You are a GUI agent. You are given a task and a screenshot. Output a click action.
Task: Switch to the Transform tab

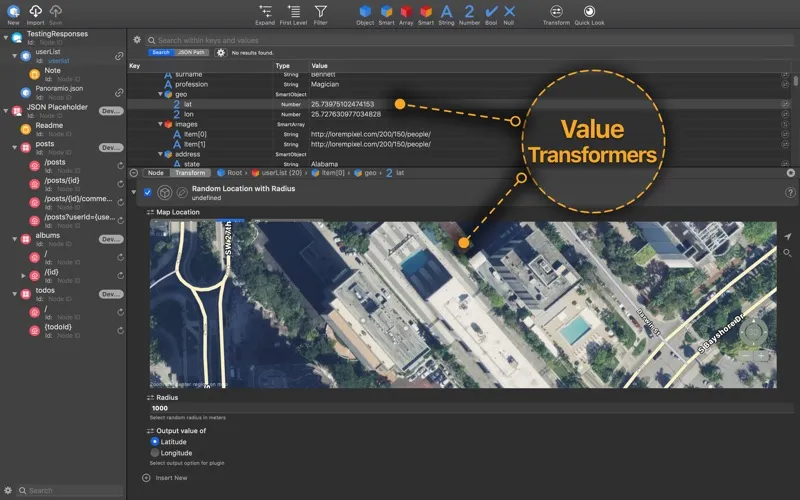point(190,173)
